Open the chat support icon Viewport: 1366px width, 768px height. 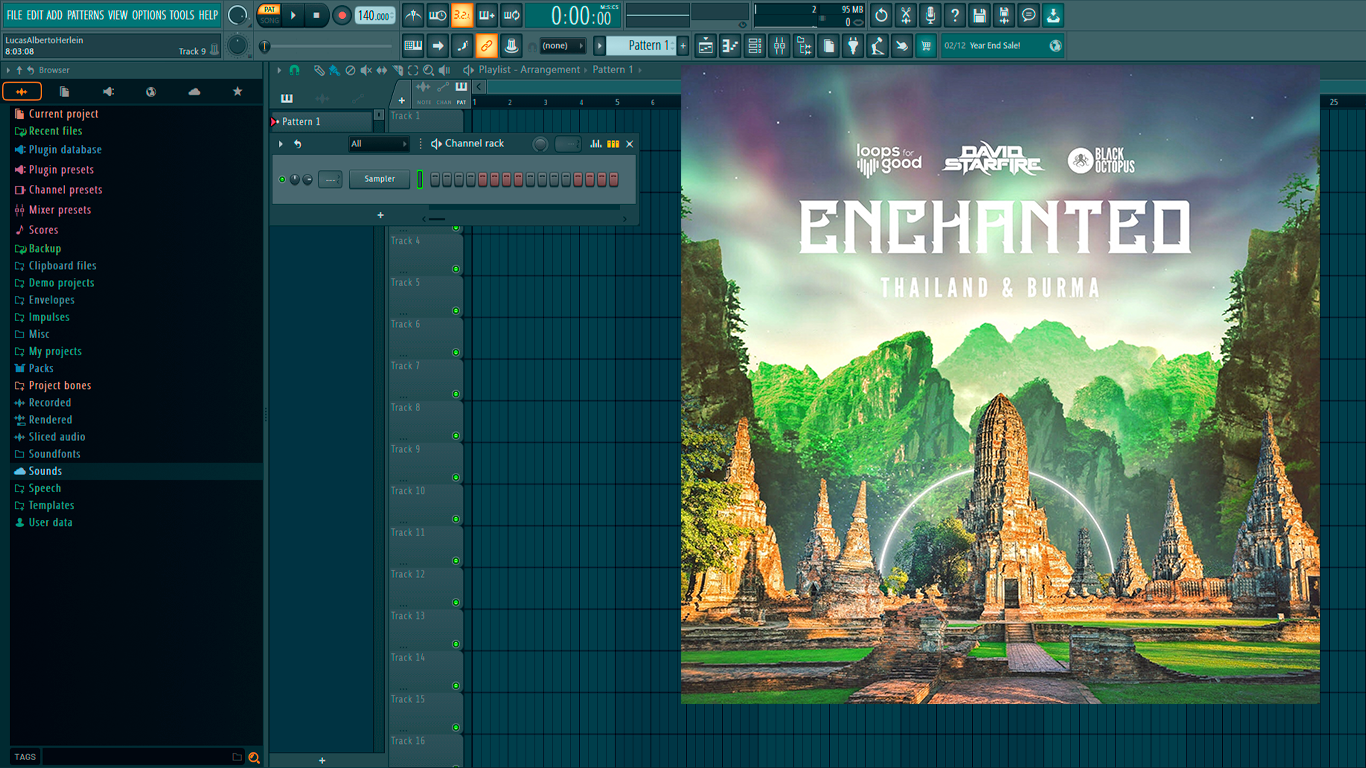coord(1028,15)
